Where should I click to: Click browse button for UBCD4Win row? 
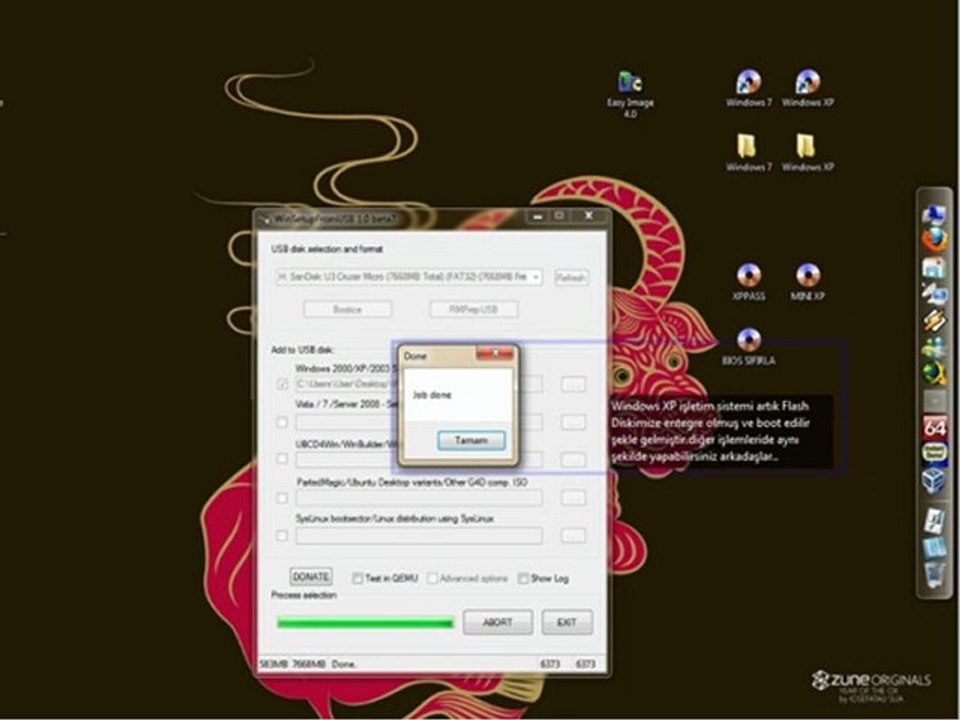[573, 459]
